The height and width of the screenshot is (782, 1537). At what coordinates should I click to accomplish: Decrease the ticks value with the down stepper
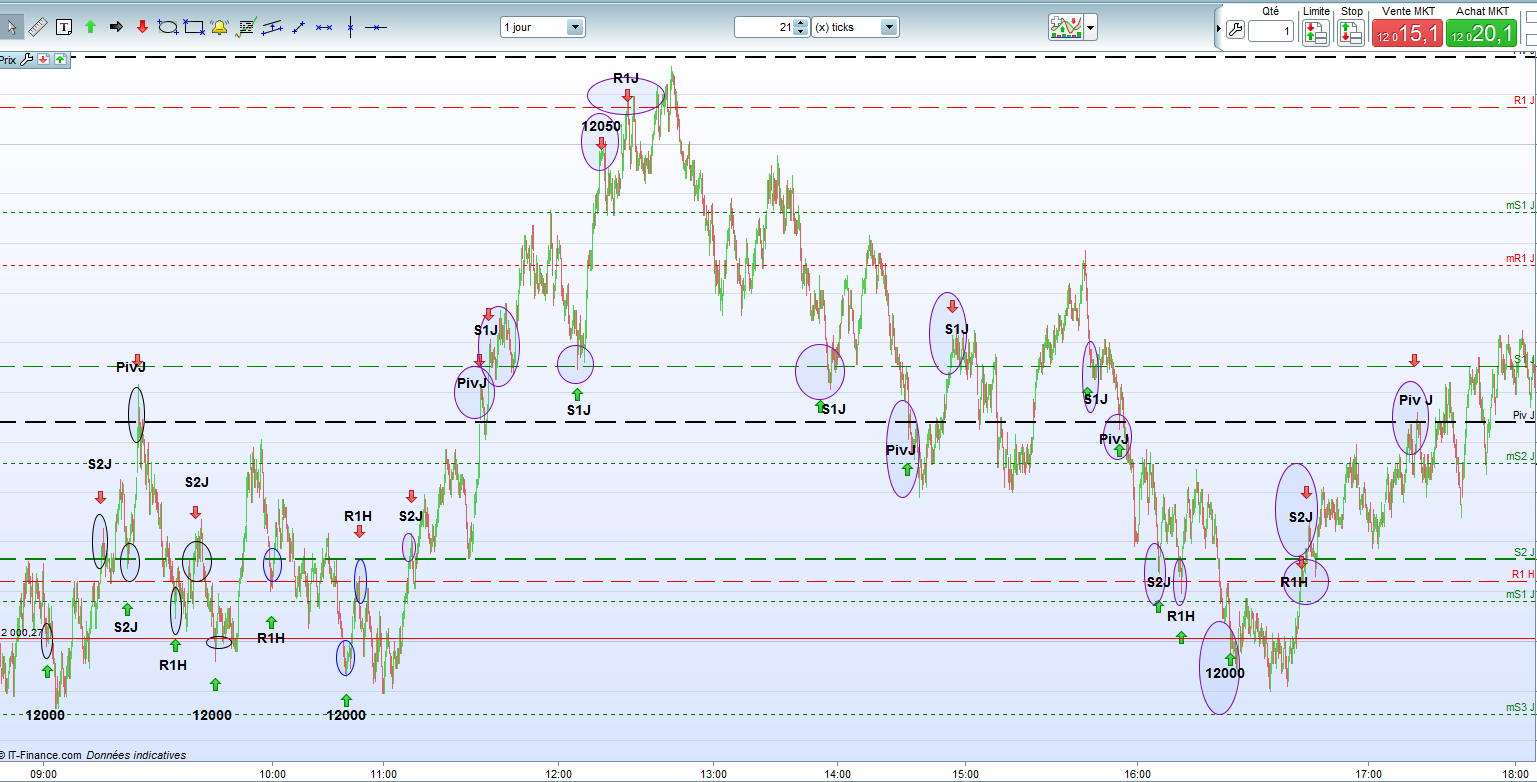click(x=799, y=32)
